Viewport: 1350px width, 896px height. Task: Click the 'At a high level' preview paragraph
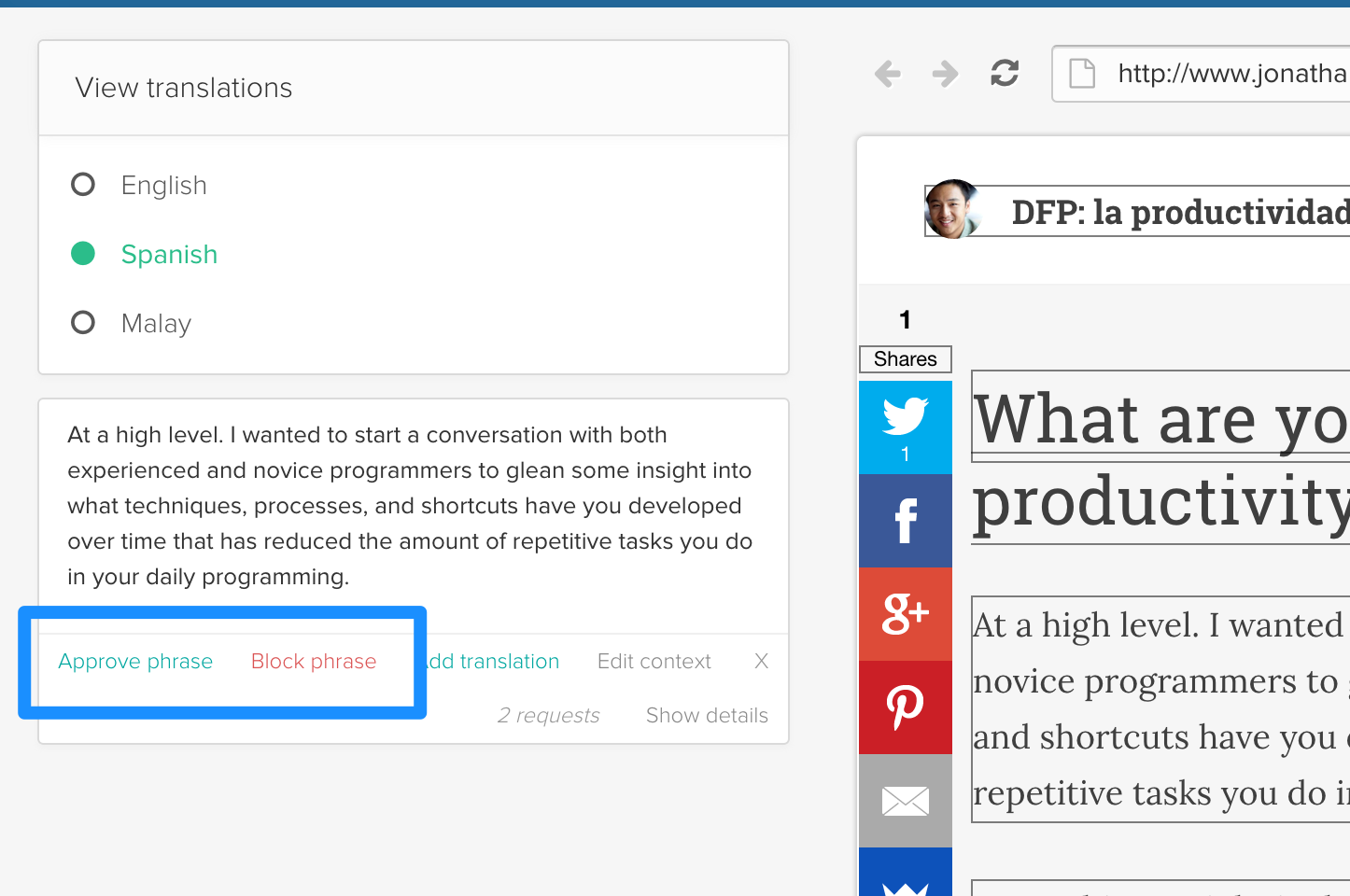(1160, 709)
